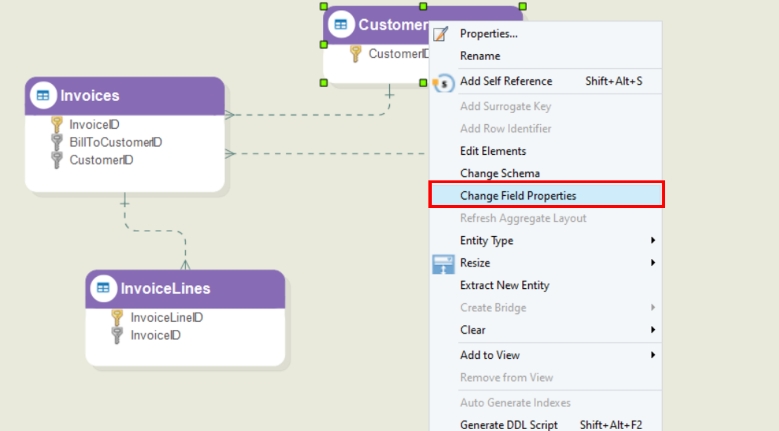Choose Extract New Entity
The width and height of the screenshot is (779, 431).
click(x=504, y=285)
